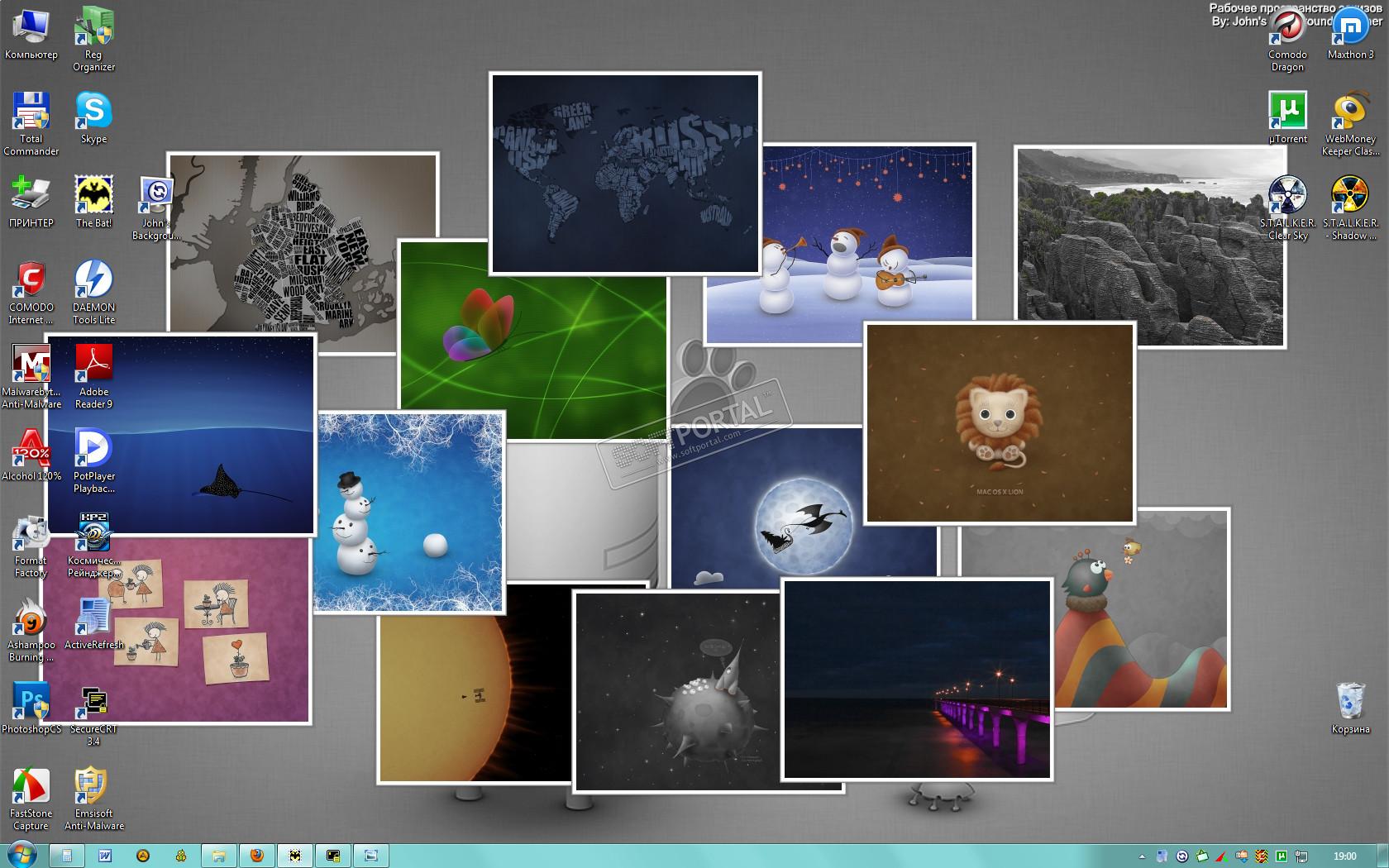Launch The Bat! mail client icon
Screen dimensions: 1389x868
pyautogui.click(x=93, y=202)
